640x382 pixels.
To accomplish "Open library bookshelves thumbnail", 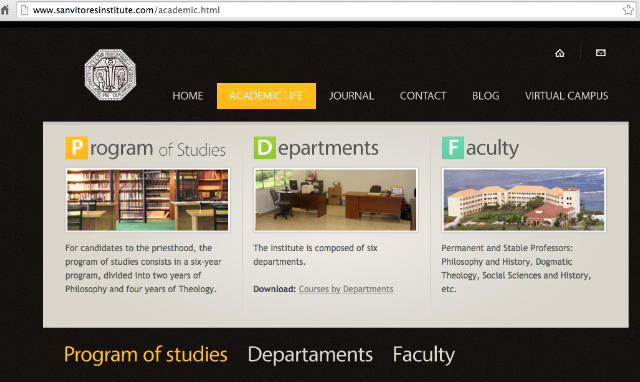I will 148,200.
